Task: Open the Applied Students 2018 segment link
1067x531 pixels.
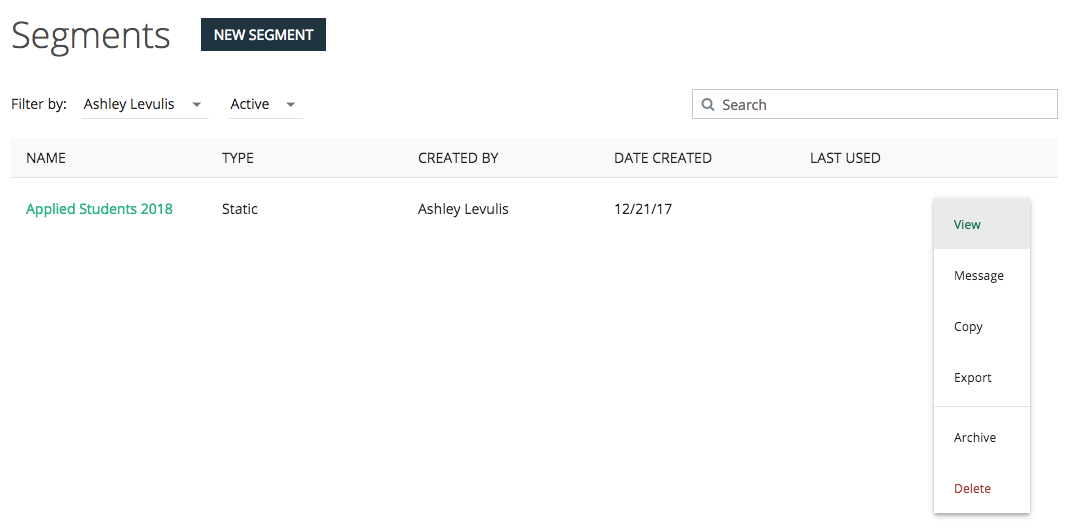Action: pyautogui.click(x=99, y=209)
